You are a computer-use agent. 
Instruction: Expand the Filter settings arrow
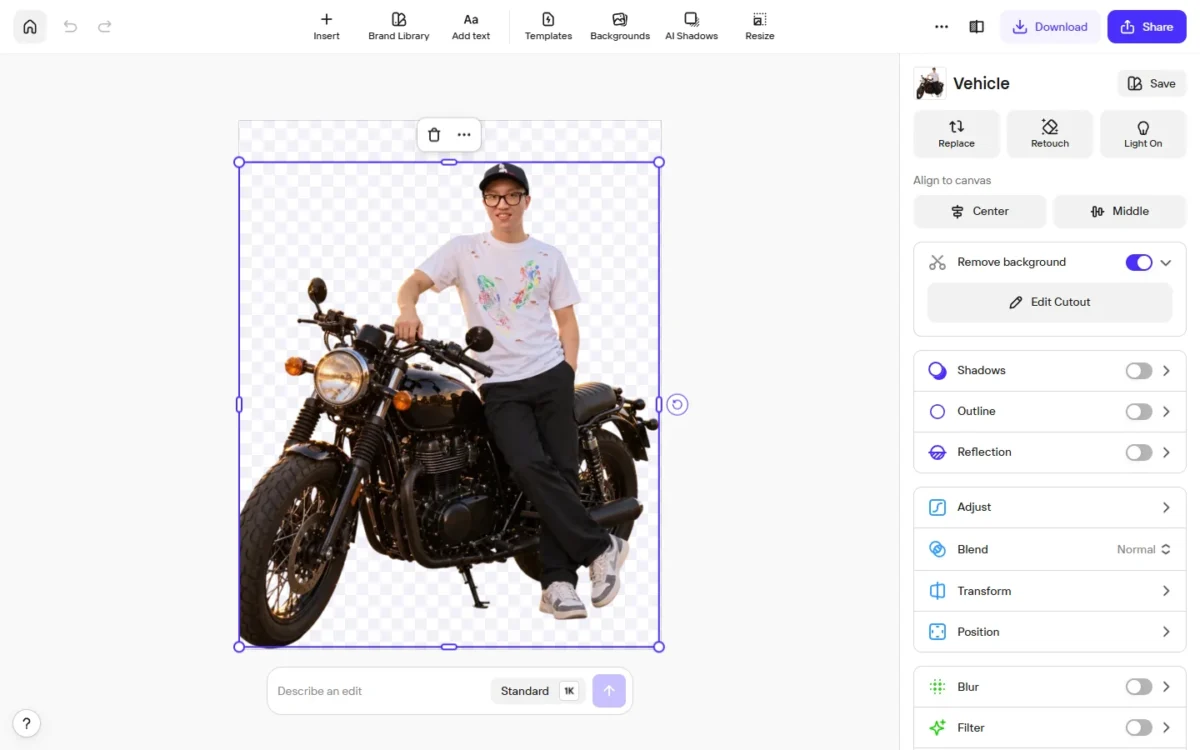1166,728
